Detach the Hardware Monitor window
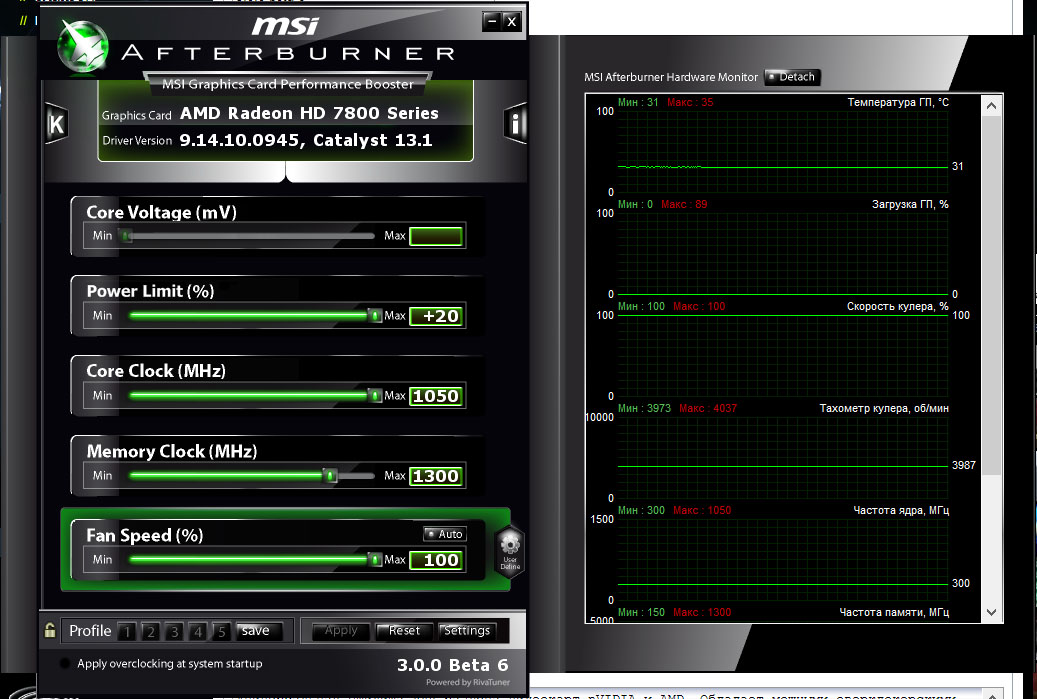Viewport: 1037px width, 699px height. pos(792,77)
